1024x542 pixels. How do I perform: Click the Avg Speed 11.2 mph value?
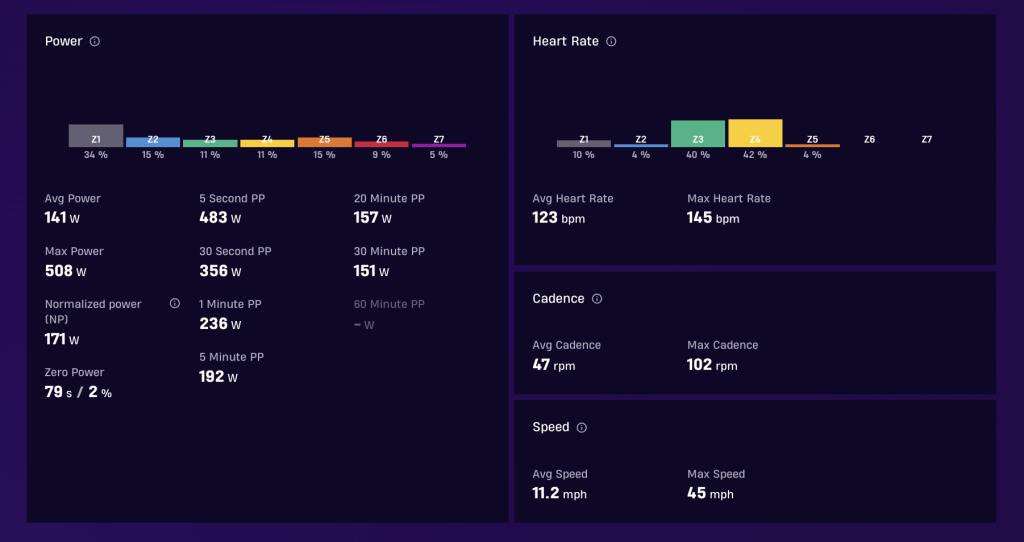tap(560, 493)
